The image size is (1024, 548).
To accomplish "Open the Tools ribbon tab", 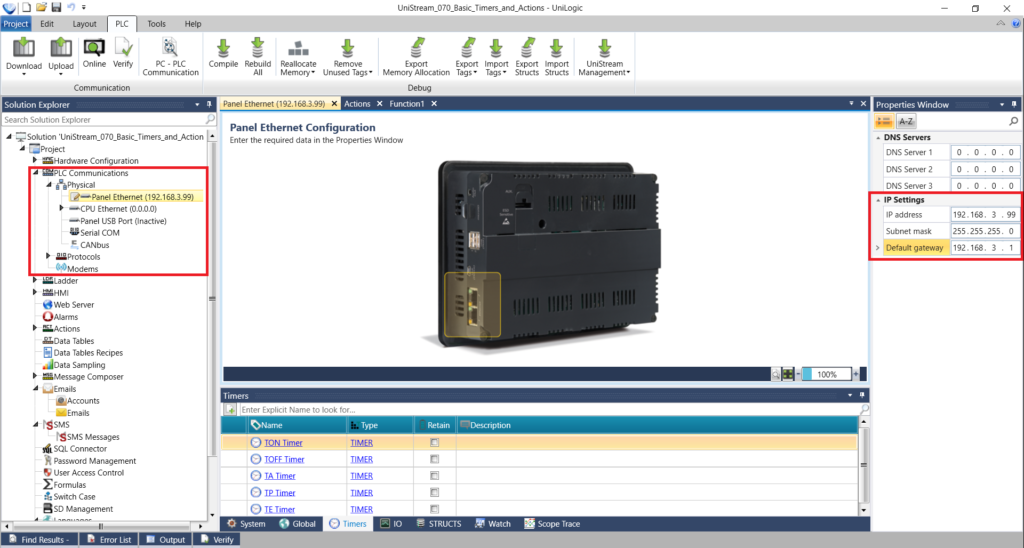I will click(156, 24).
